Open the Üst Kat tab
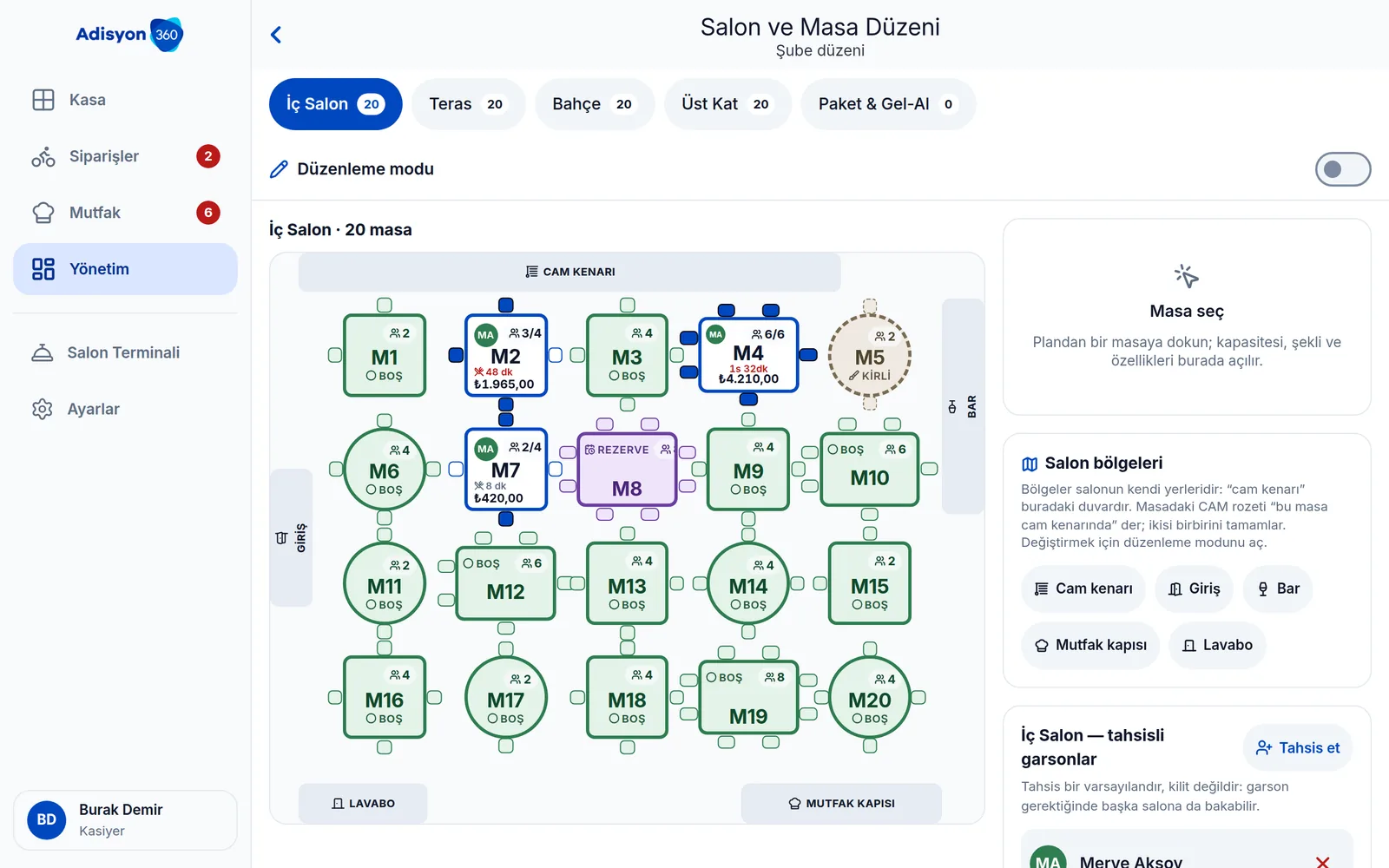This screenshot has width=1389, height=868. pos(727,104)
